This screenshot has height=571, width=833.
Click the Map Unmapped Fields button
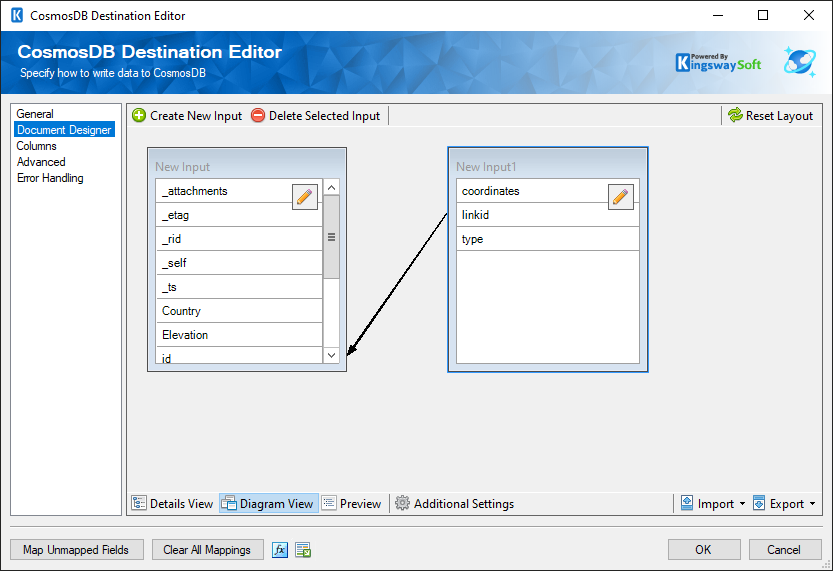[76, 550]
